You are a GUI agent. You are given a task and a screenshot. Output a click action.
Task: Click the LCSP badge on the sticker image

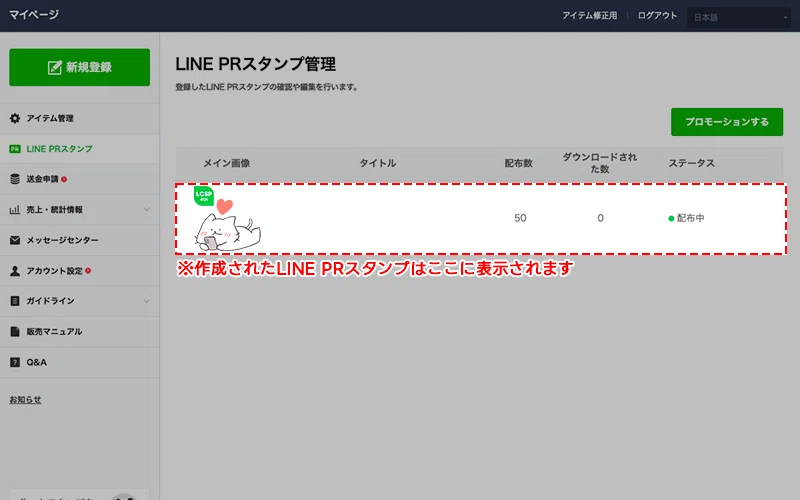point(204,195)
